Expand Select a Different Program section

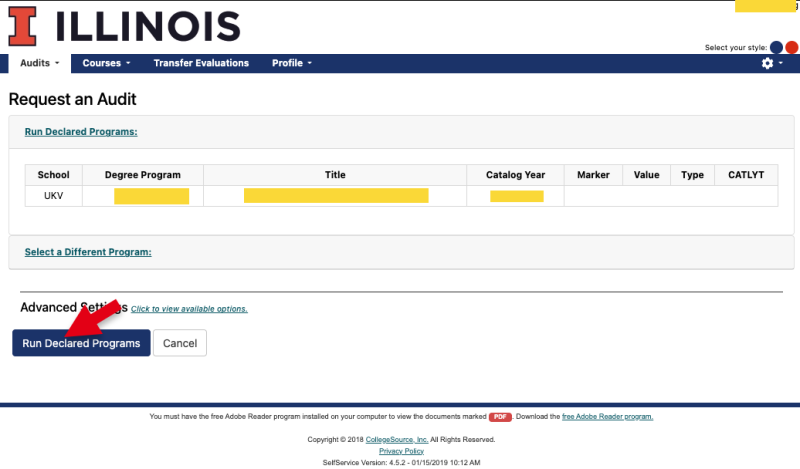coord(88,252)
